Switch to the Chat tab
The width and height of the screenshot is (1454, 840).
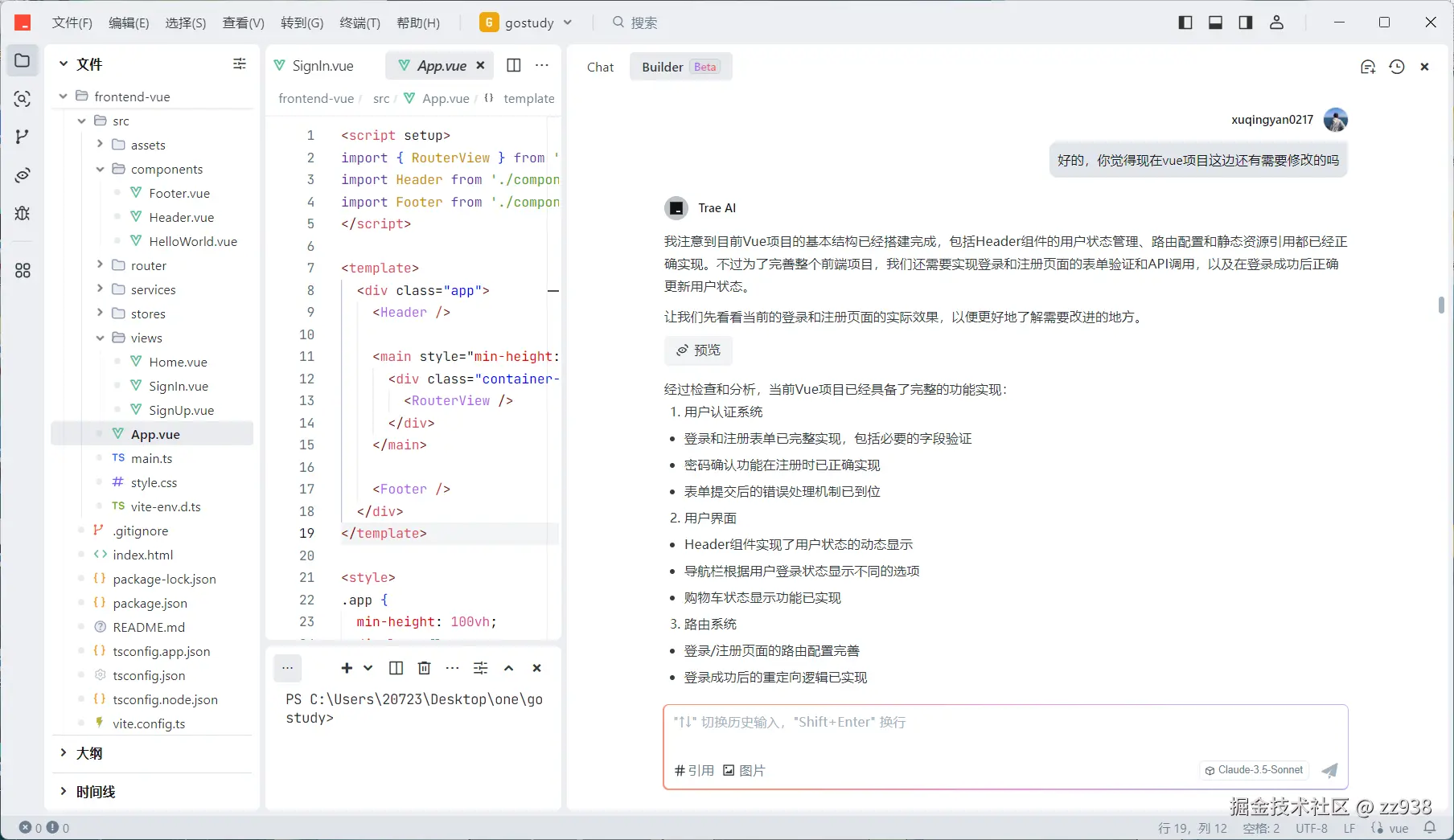(x=600, y=67)
